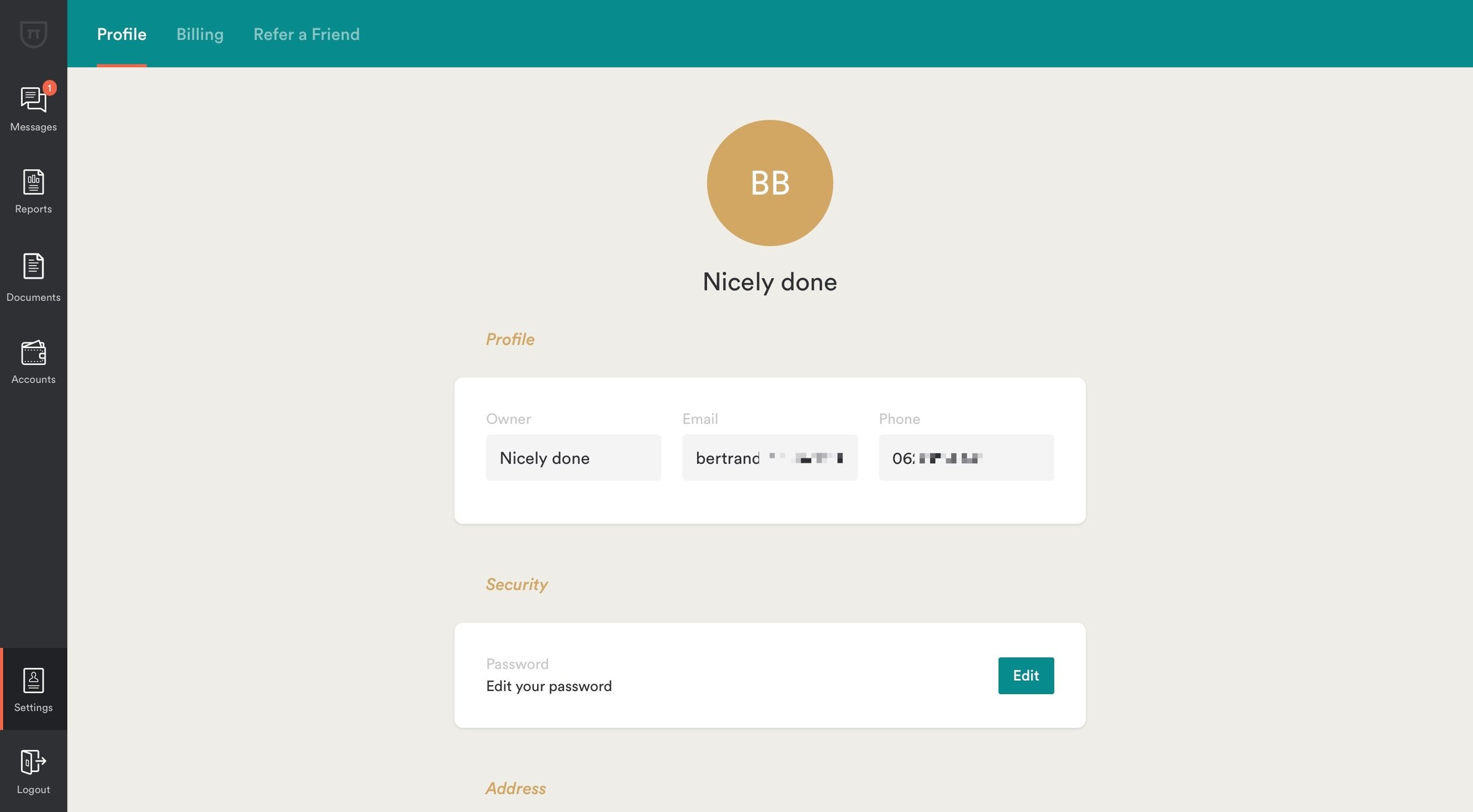Click Edit button for password
1473x812 pixels.
tap(1026, 676)
